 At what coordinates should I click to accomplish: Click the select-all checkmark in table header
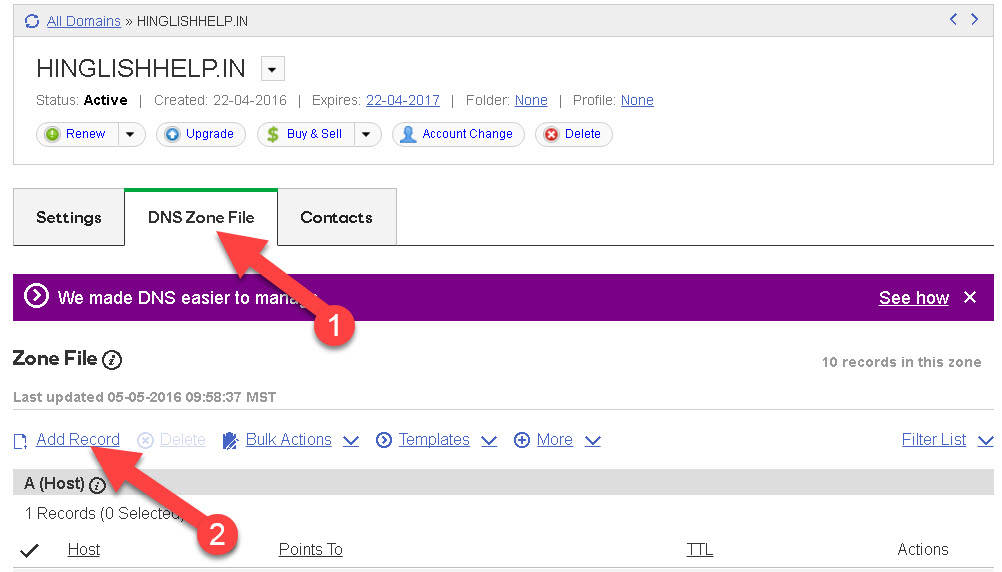[x=30, y=550]
